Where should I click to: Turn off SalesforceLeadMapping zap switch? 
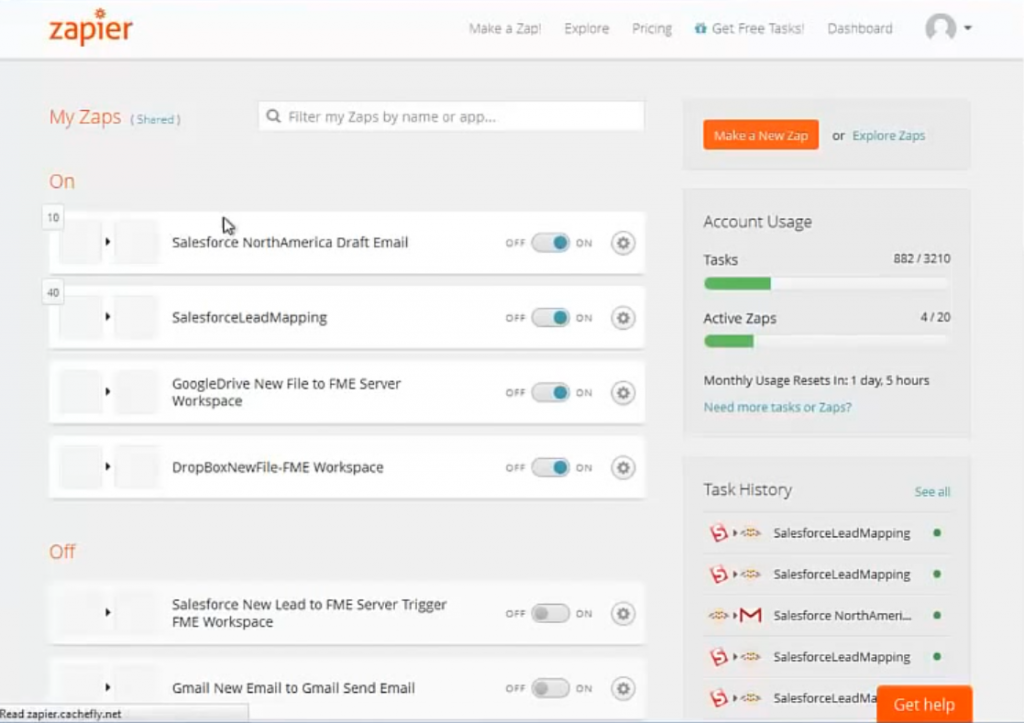pyautogui.click(x=550, y=318)
